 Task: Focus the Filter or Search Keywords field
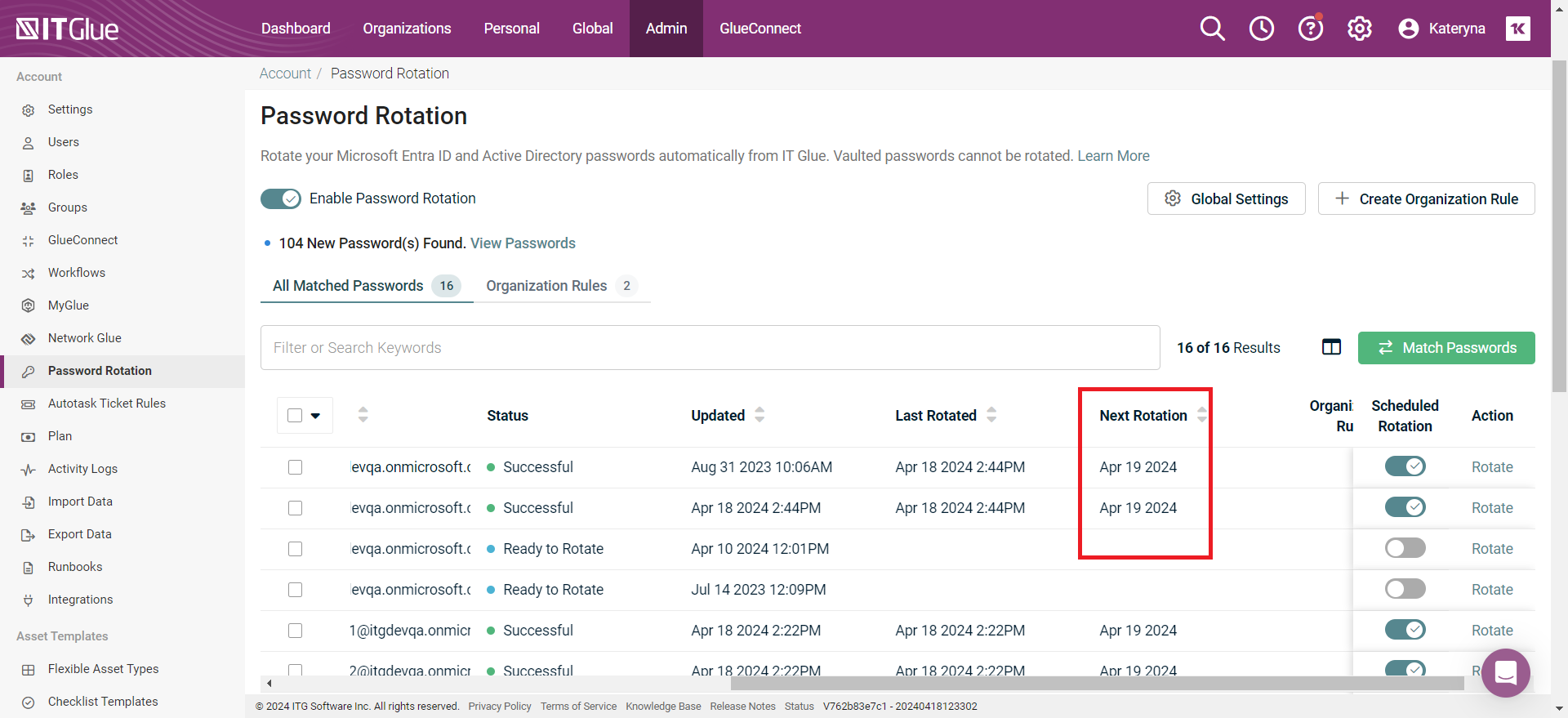tap(710, 348)
